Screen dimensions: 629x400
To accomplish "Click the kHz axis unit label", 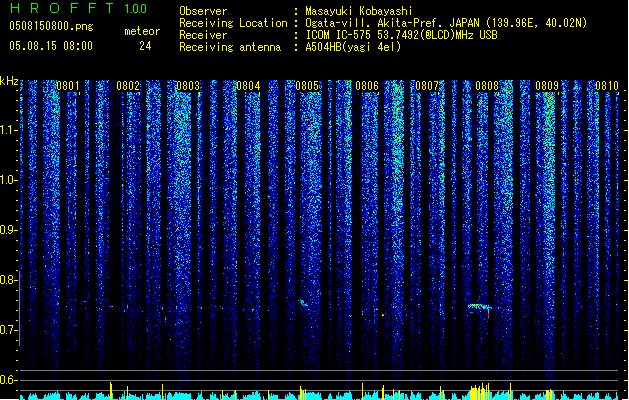I will [x=9, y=81].
